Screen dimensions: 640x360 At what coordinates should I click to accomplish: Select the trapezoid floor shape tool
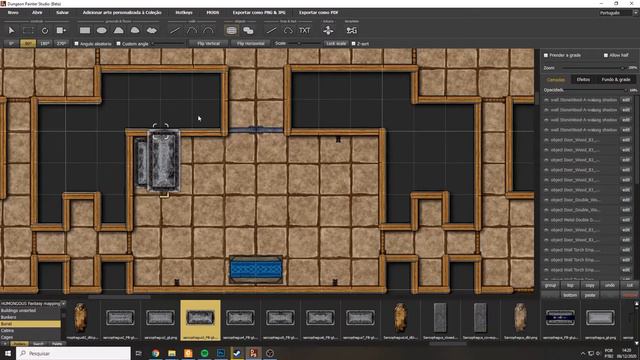coord(118,30)
